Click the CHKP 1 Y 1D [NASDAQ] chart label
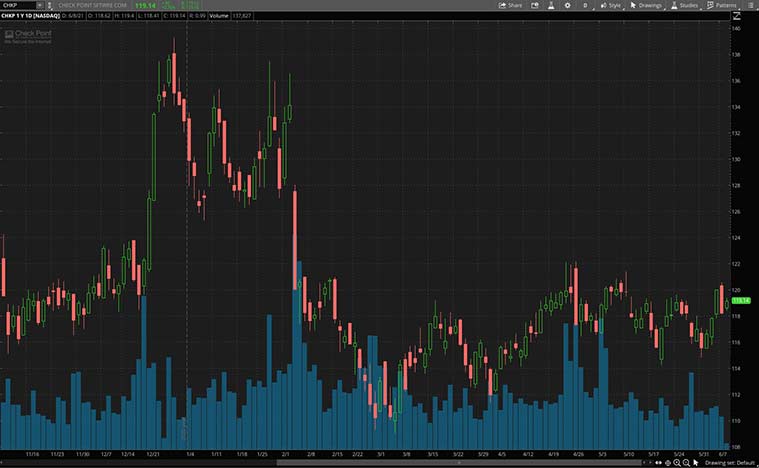The width and height of the screenshot is (759, 468). pyautogui.click(x=30, y=16)
